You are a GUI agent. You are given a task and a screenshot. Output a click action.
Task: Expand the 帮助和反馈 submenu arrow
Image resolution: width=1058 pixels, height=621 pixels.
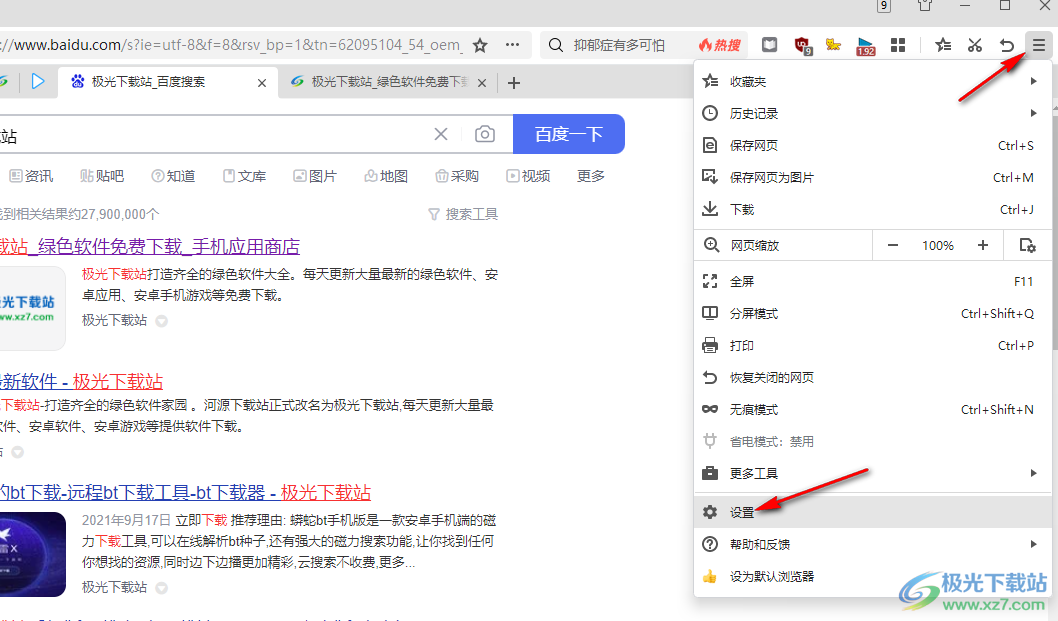1034,544
